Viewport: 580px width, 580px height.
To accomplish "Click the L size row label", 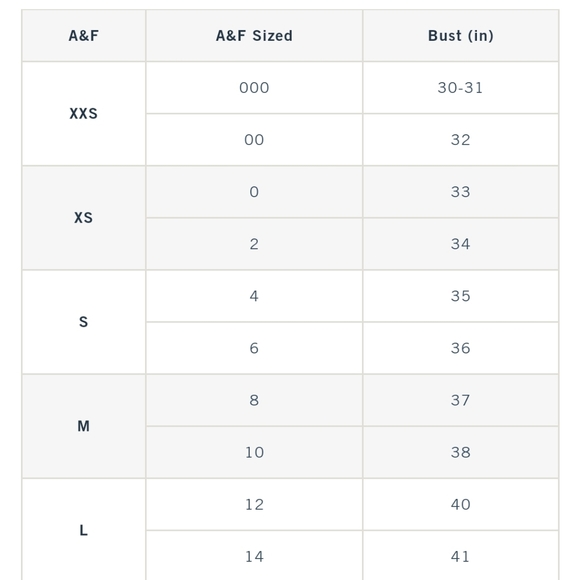I will [x=84, y=530].
